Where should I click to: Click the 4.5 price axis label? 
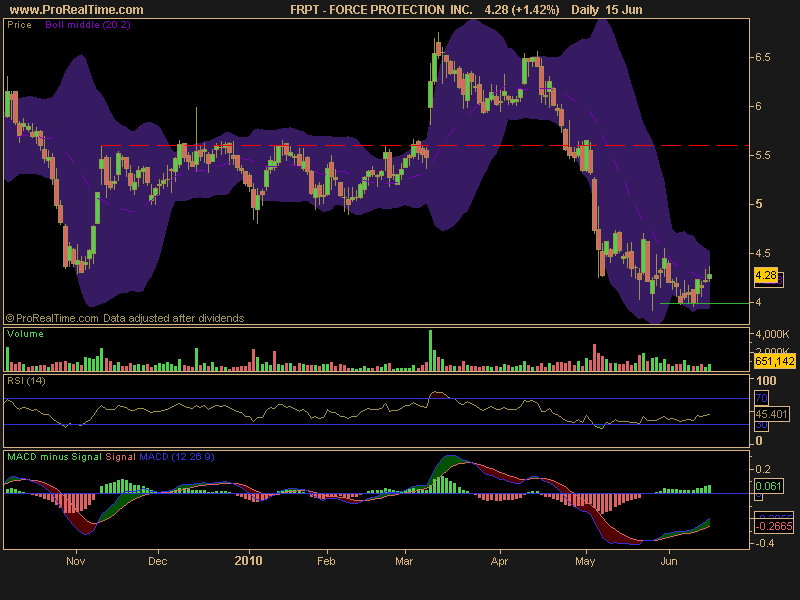[x=763, y=253]
